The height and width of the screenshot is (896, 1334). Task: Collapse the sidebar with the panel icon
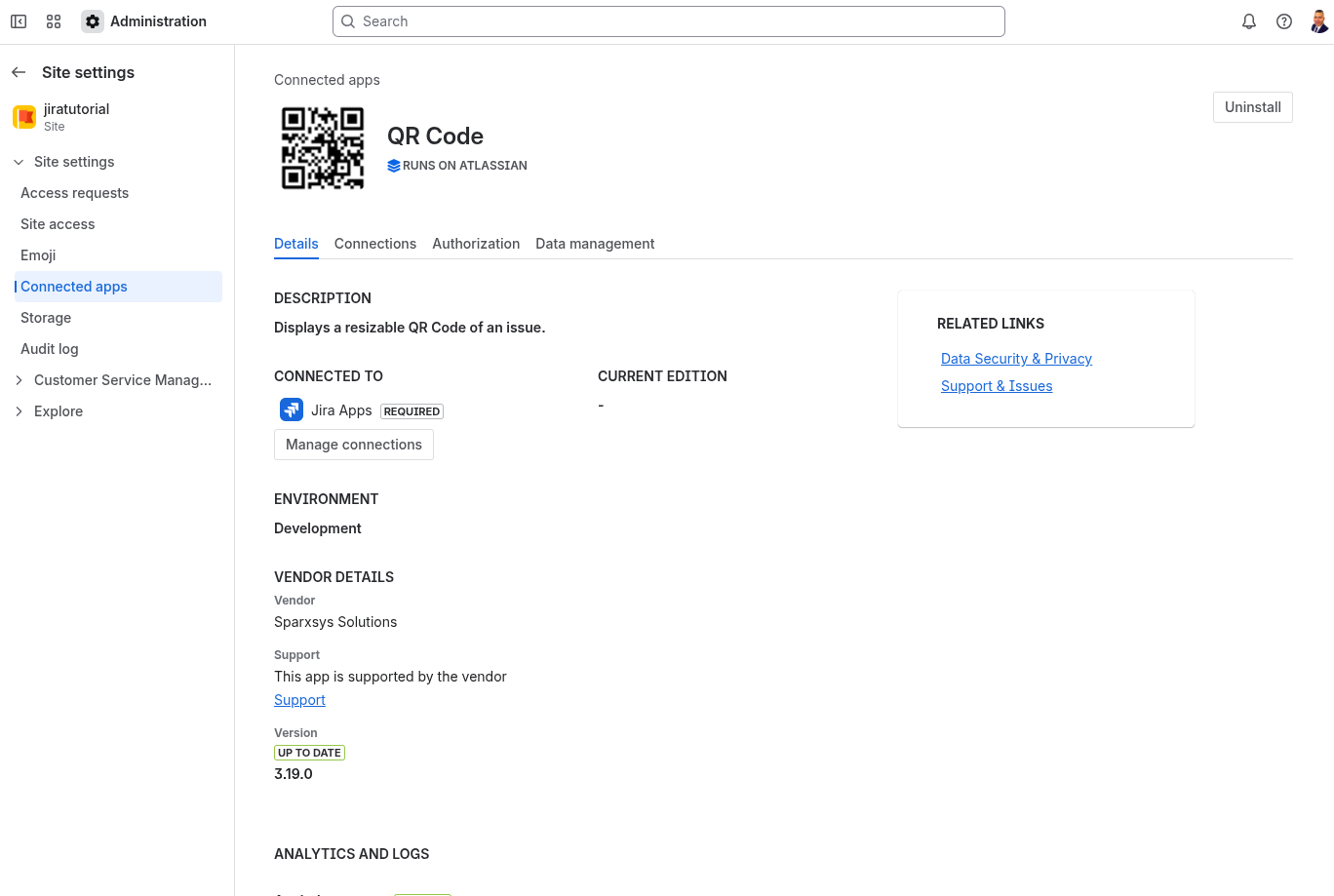pyautogui.click(x=19, y=21)
